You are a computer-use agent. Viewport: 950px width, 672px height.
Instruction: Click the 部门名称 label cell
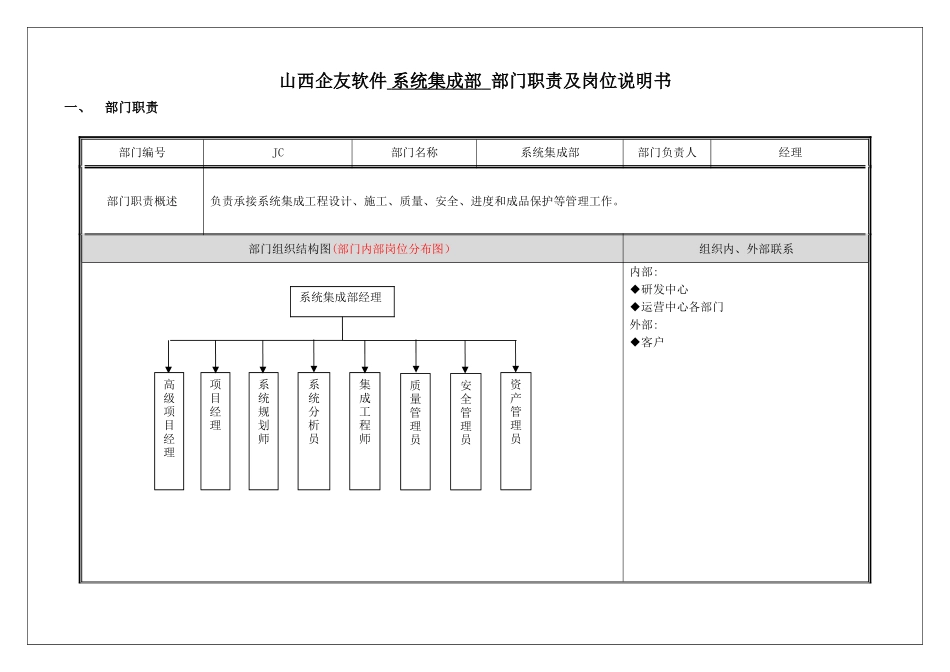(414, 153)
